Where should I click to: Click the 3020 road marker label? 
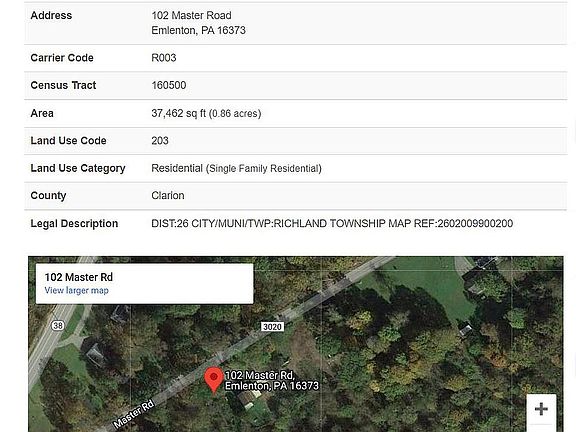coord(272,327)
